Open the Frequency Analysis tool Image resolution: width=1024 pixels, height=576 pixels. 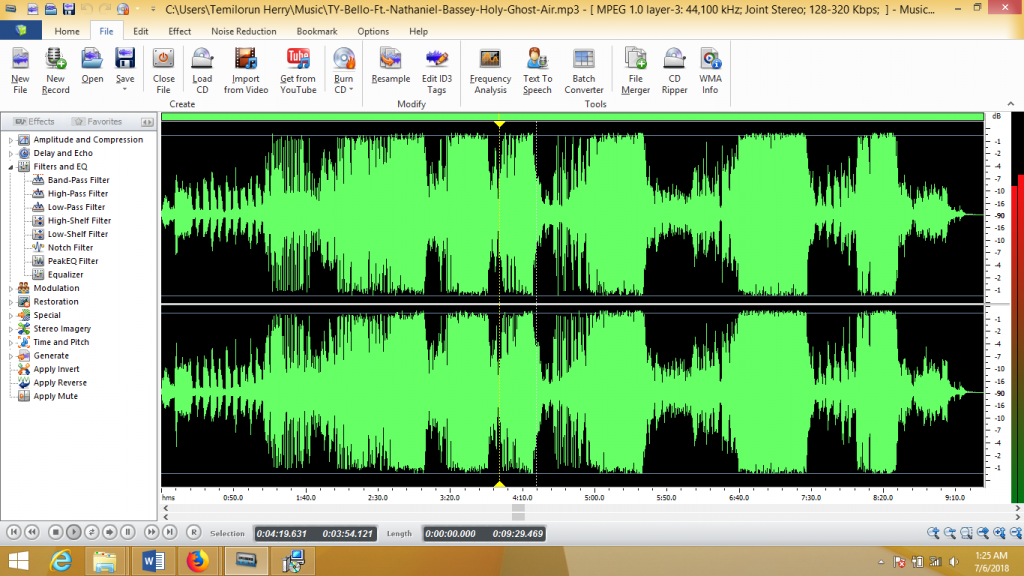click(489, 70)
